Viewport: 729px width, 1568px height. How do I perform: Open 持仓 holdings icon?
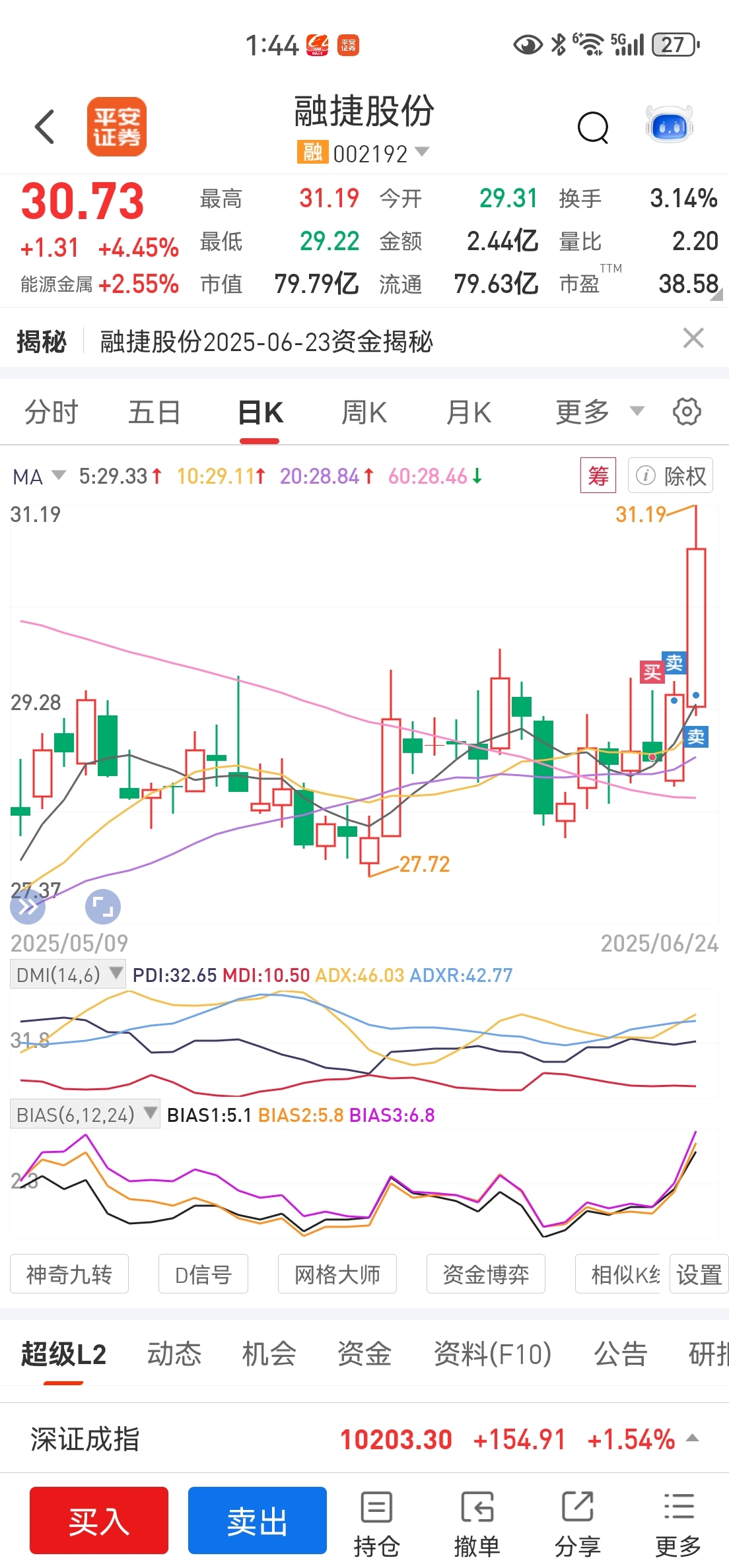(377, 1524)
